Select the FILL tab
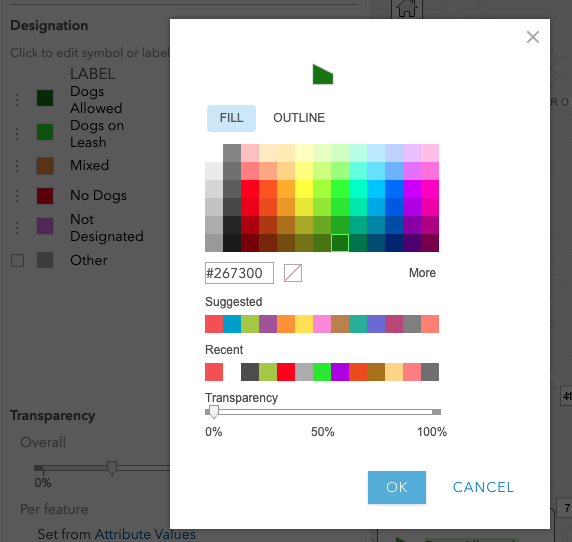 (231, 118)
